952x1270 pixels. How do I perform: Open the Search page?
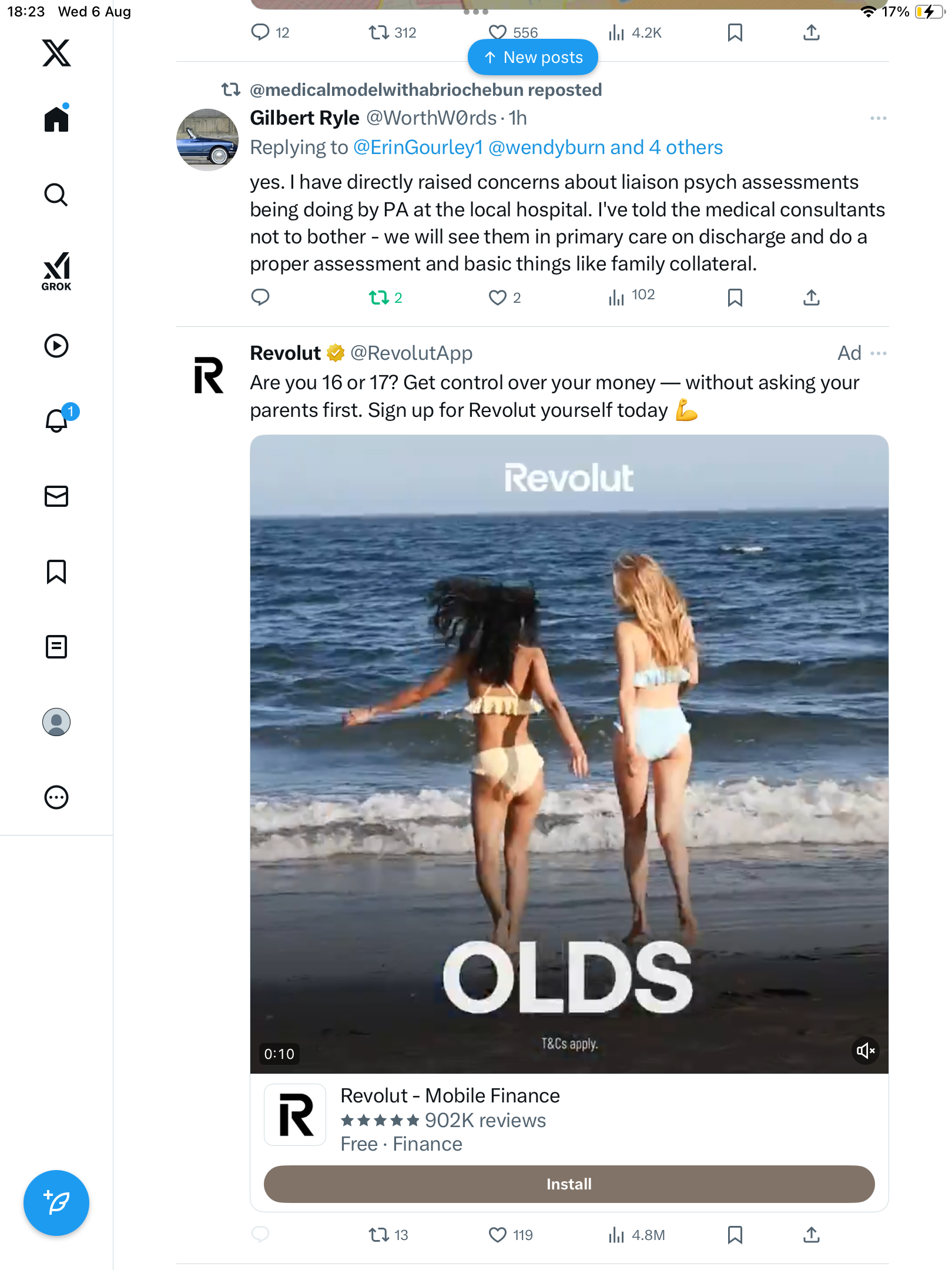[x=56, y=195]
